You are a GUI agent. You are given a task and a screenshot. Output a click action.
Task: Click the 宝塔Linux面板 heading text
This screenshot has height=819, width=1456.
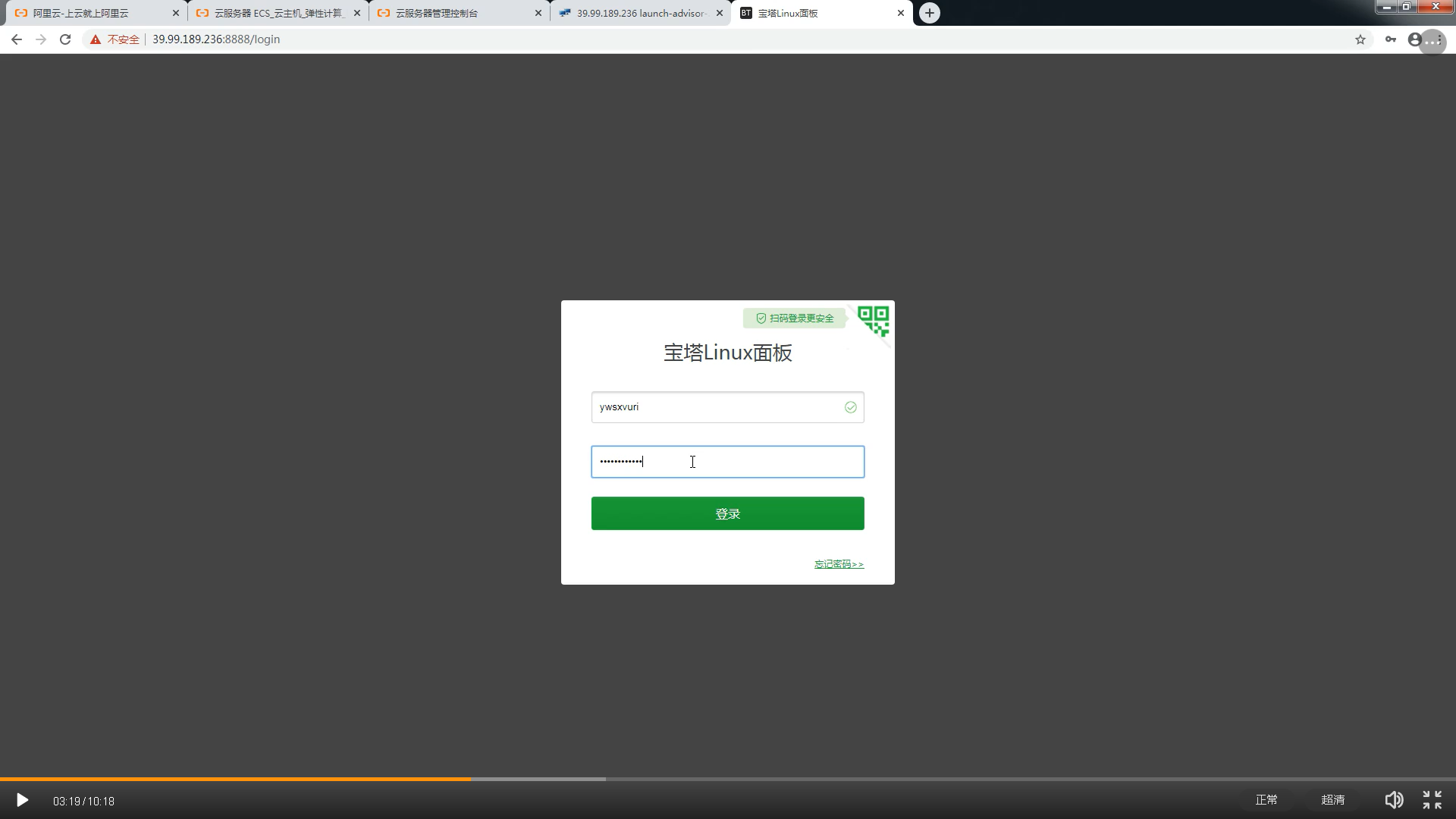(728, 353)
